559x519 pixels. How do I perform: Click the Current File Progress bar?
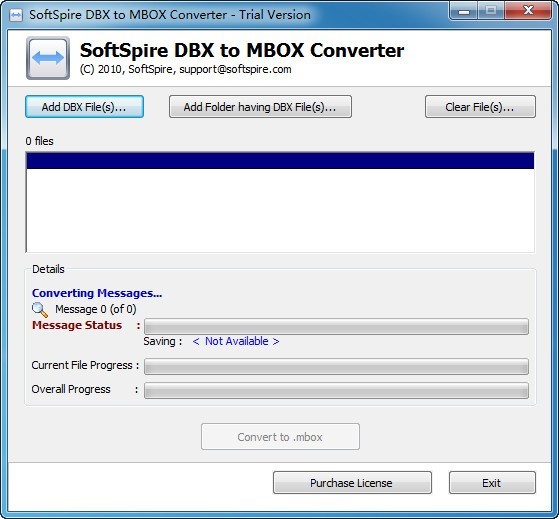coord(336,366)
